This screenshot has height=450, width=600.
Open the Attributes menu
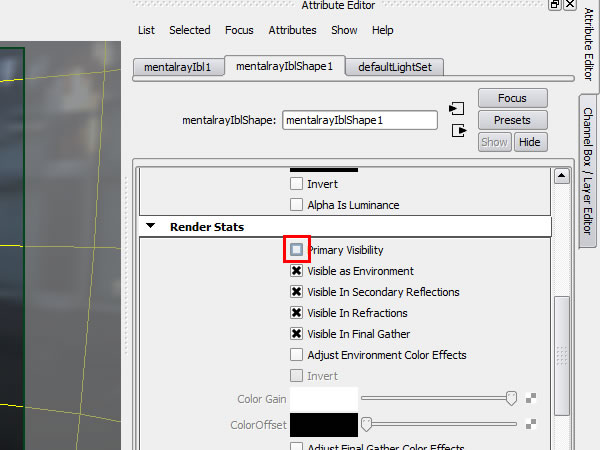coord(292,30)
